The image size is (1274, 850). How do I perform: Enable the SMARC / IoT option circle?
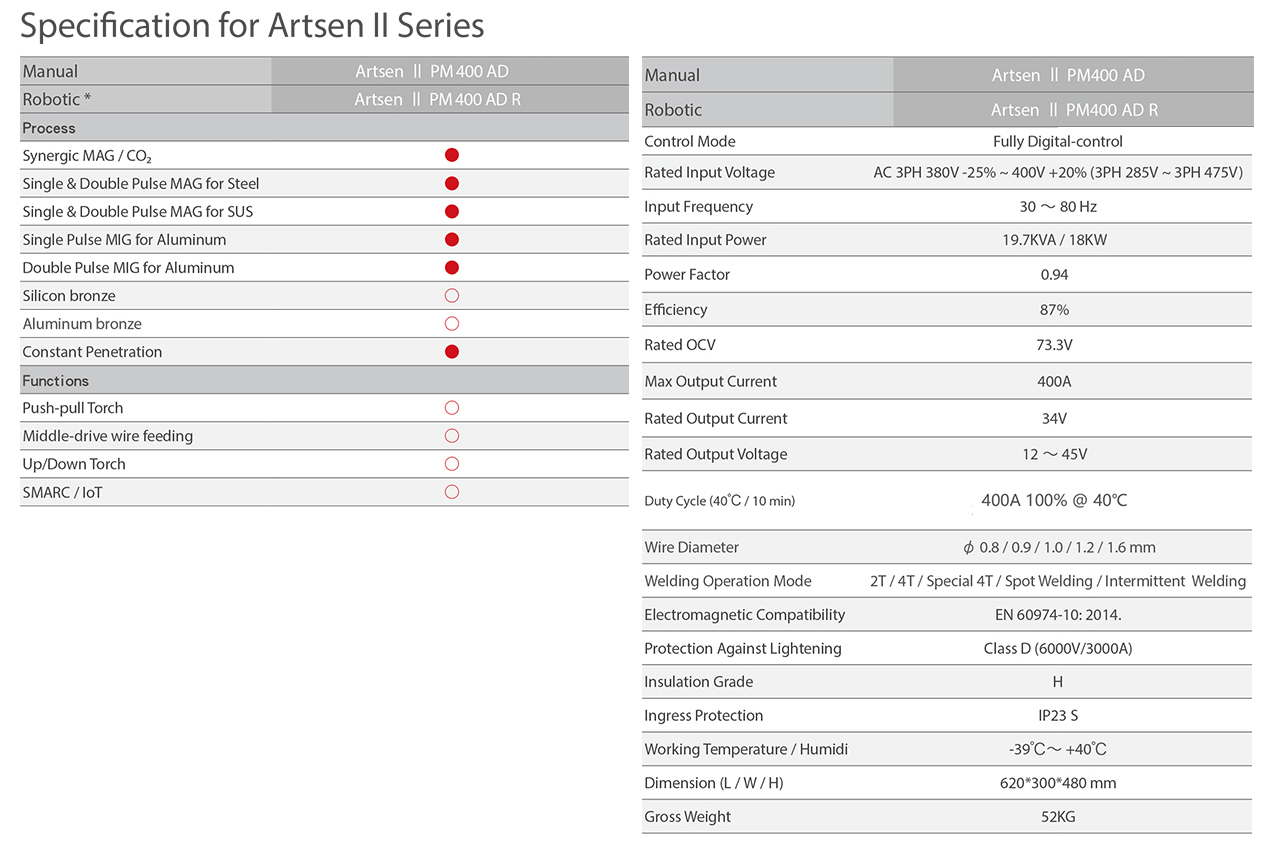tap(451, 491)
